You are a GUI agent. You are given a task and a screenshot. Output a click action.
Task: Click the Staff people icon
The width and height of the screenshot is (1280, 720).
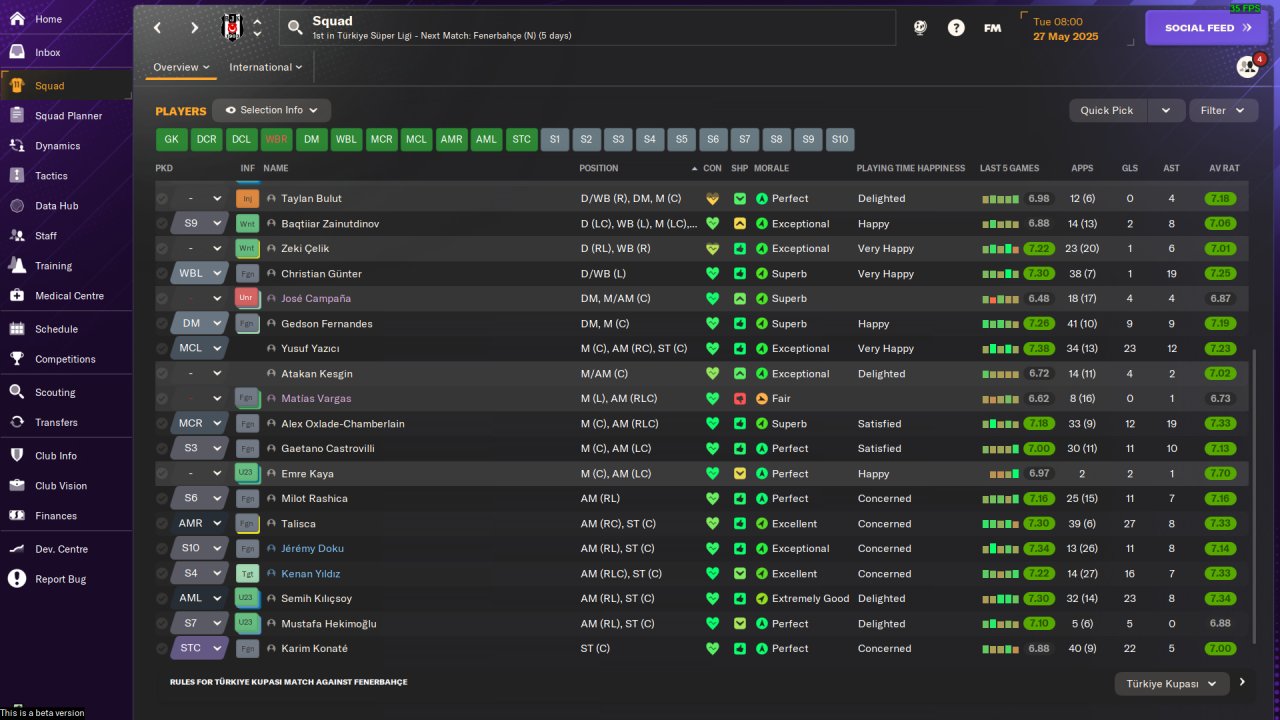(x=17, y=236)
